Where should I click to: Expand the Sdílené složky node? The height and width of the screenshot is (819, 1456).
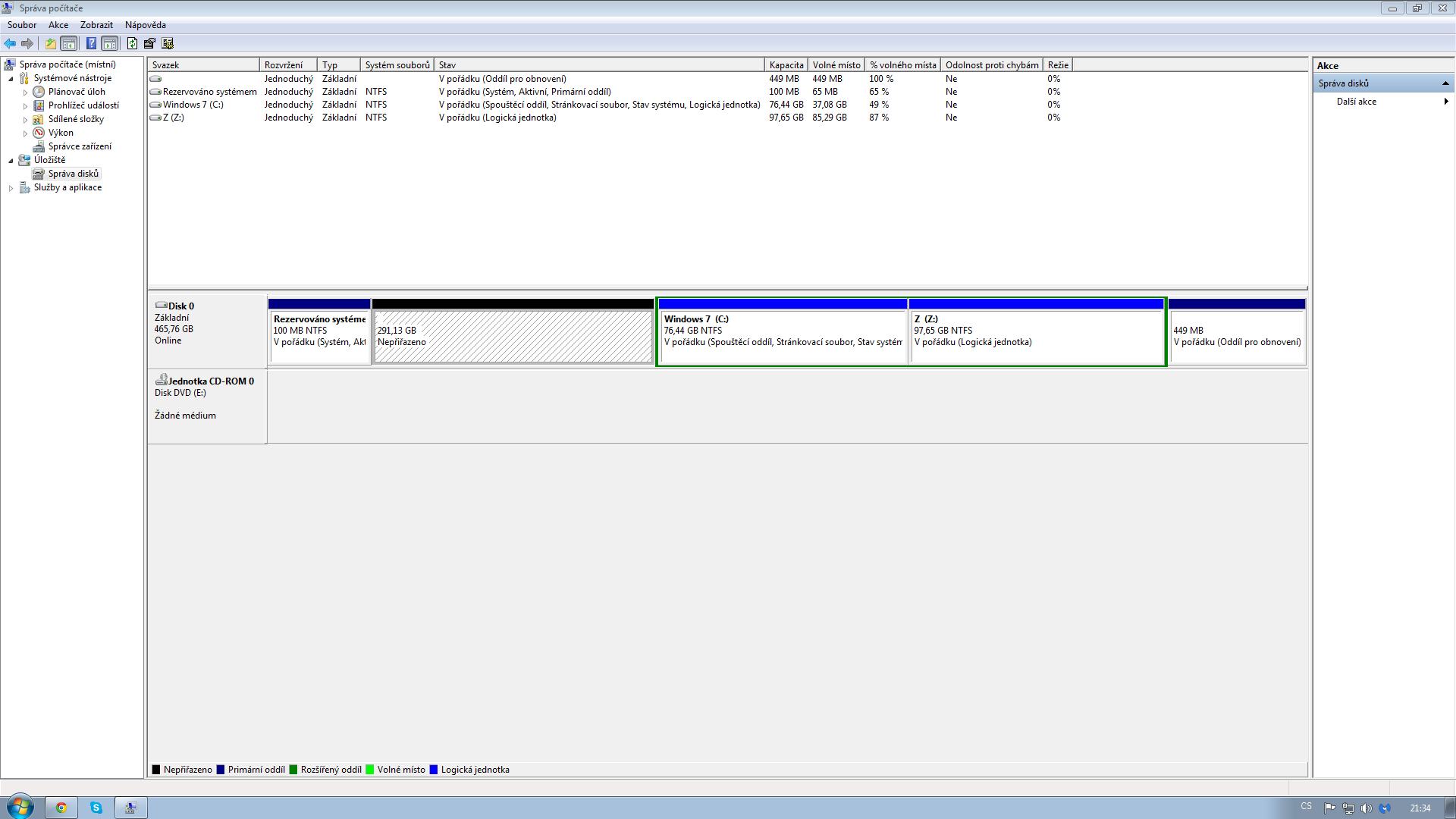(x=25, y=120)
